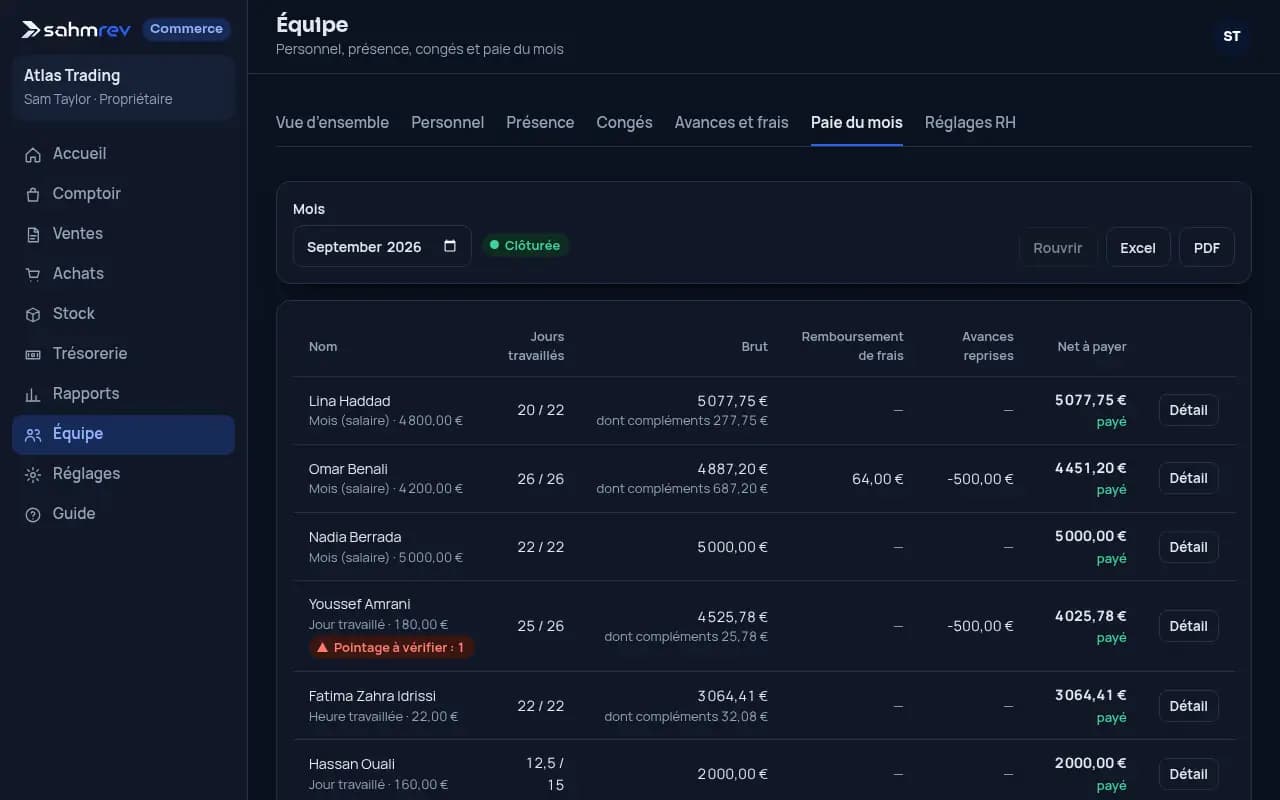Open Détail for Omar Benali
Screen dimensions: 1280x800
1188,478
